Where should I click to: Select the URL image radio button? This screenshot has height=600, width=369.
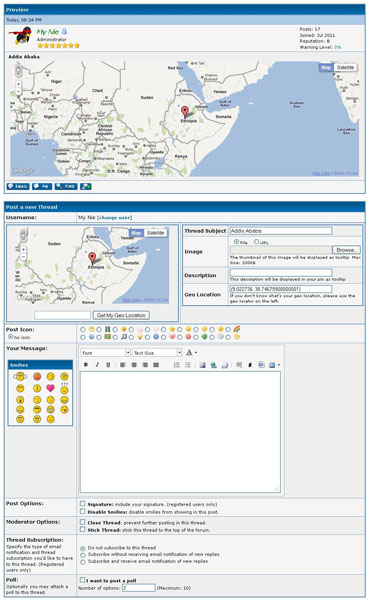point(256,242)
